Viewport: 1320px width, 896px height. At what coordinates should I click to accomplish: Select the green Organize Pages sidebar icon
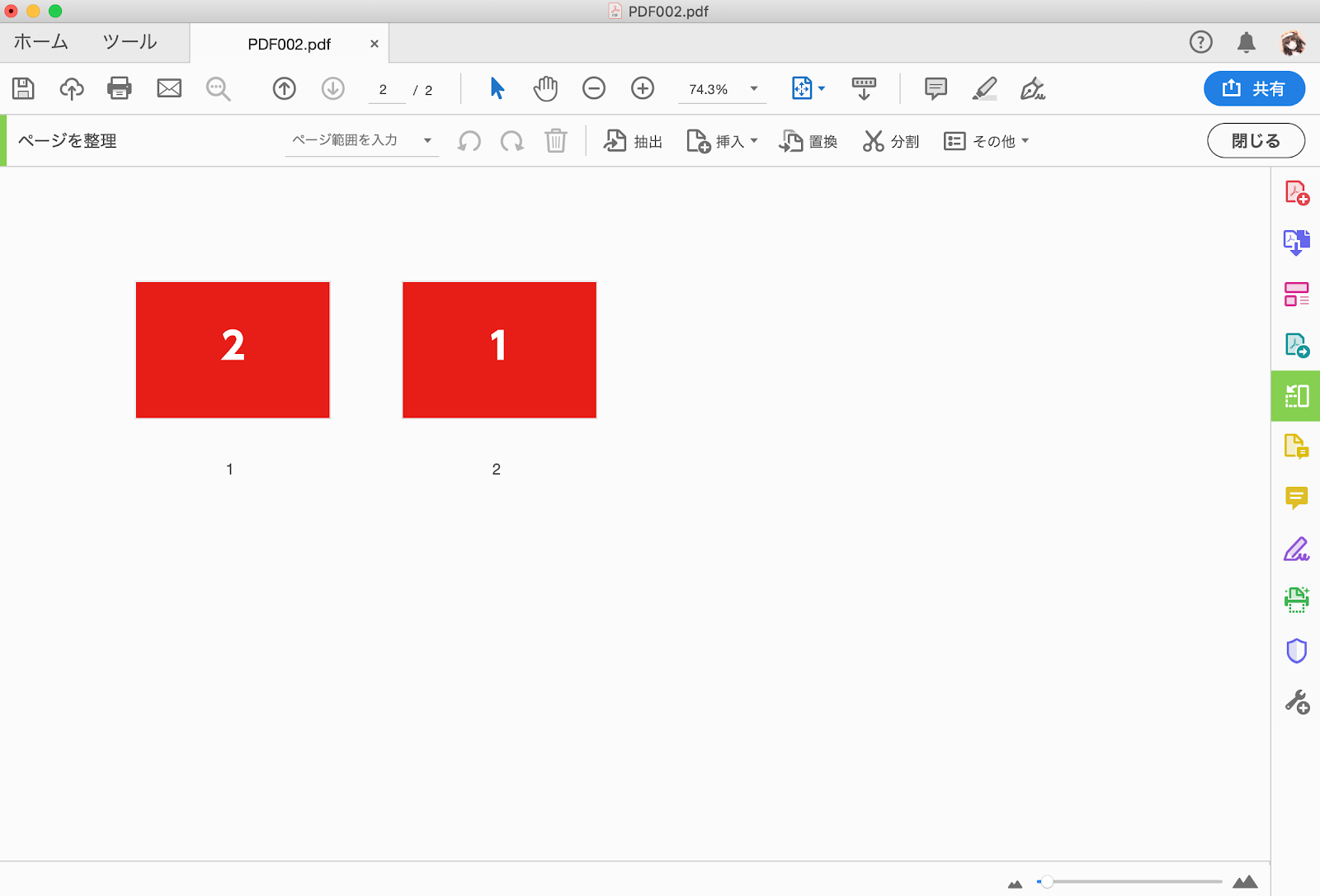[1296, 396]
